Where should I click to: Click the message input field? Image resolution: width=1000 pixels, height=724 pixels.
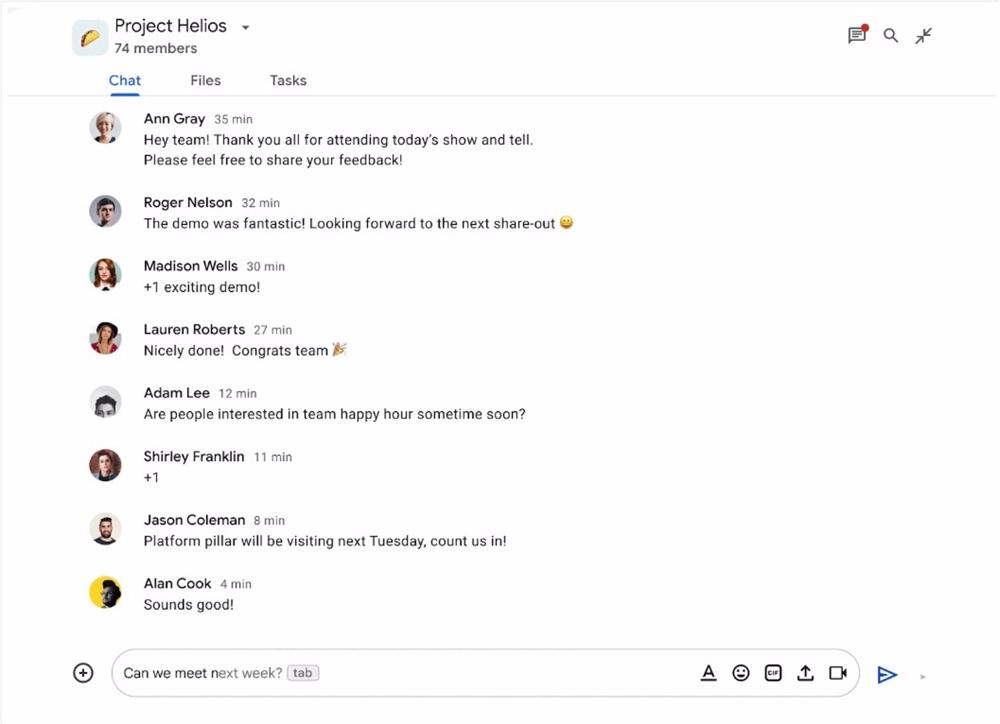point(400,672)
